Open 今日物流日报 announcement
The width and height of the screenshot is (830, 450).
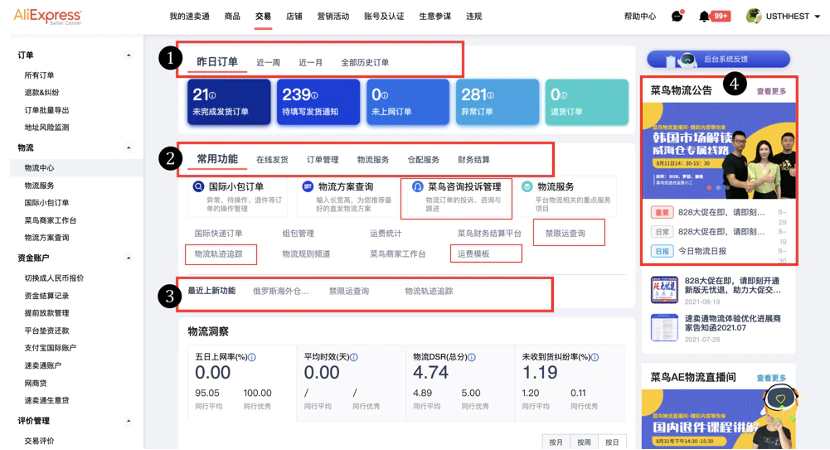pyautogui.click(x=702, y=251)
